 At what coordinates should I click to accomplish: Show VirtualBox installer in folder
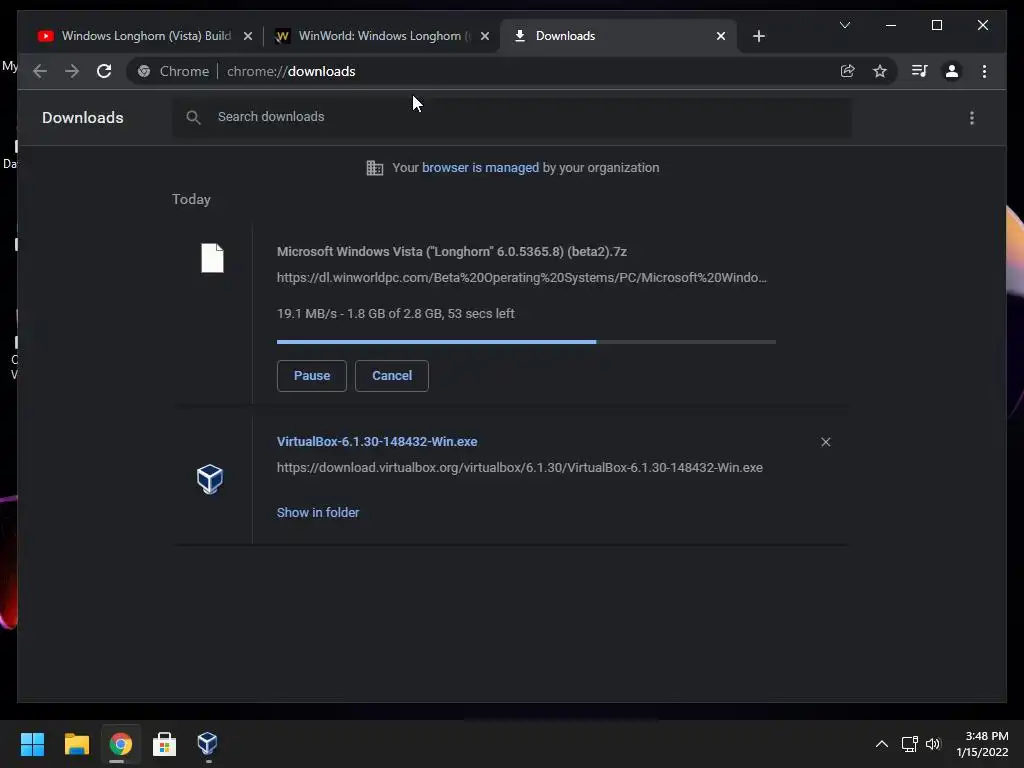point(318,513)
